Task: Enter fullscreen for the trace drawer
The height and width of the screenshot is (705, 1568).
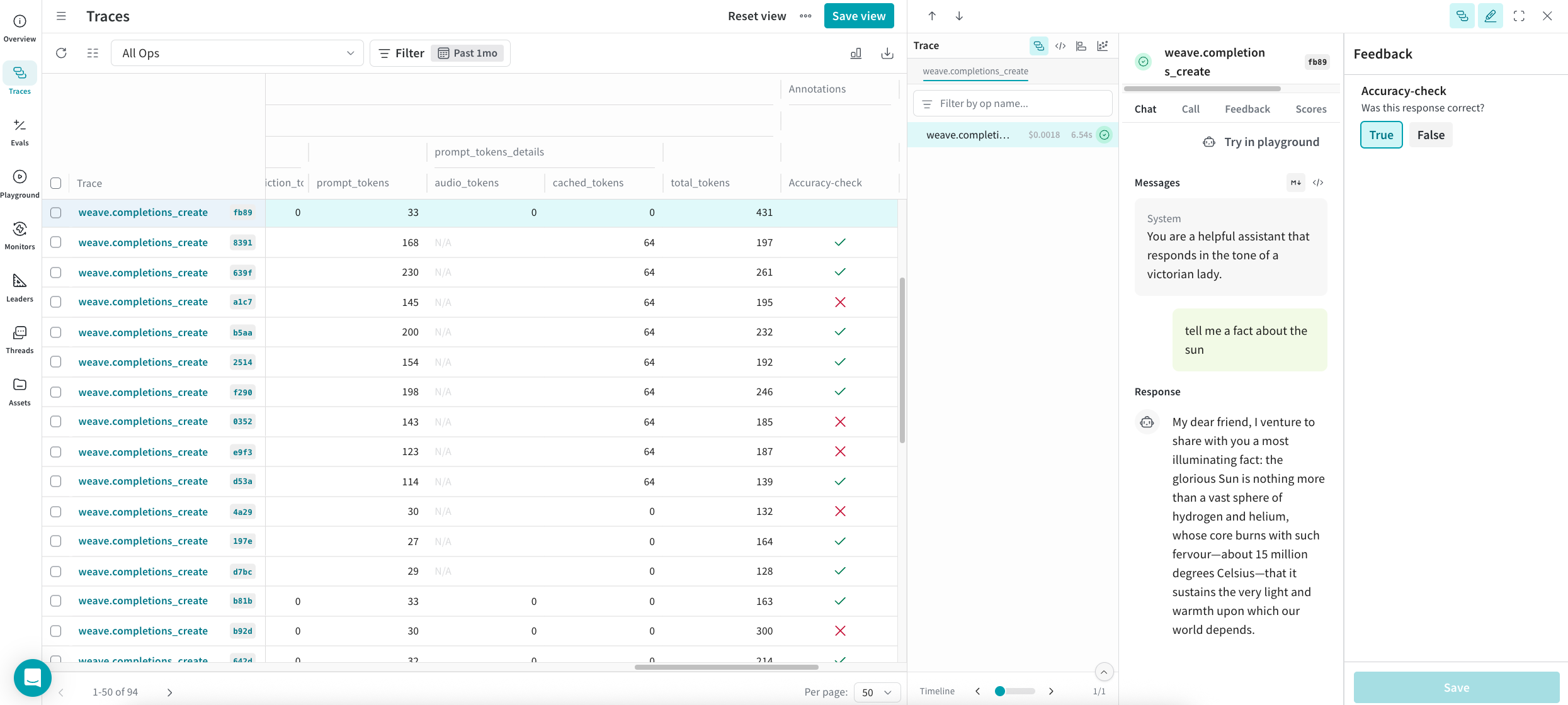Action: [x=1519, y=16]
